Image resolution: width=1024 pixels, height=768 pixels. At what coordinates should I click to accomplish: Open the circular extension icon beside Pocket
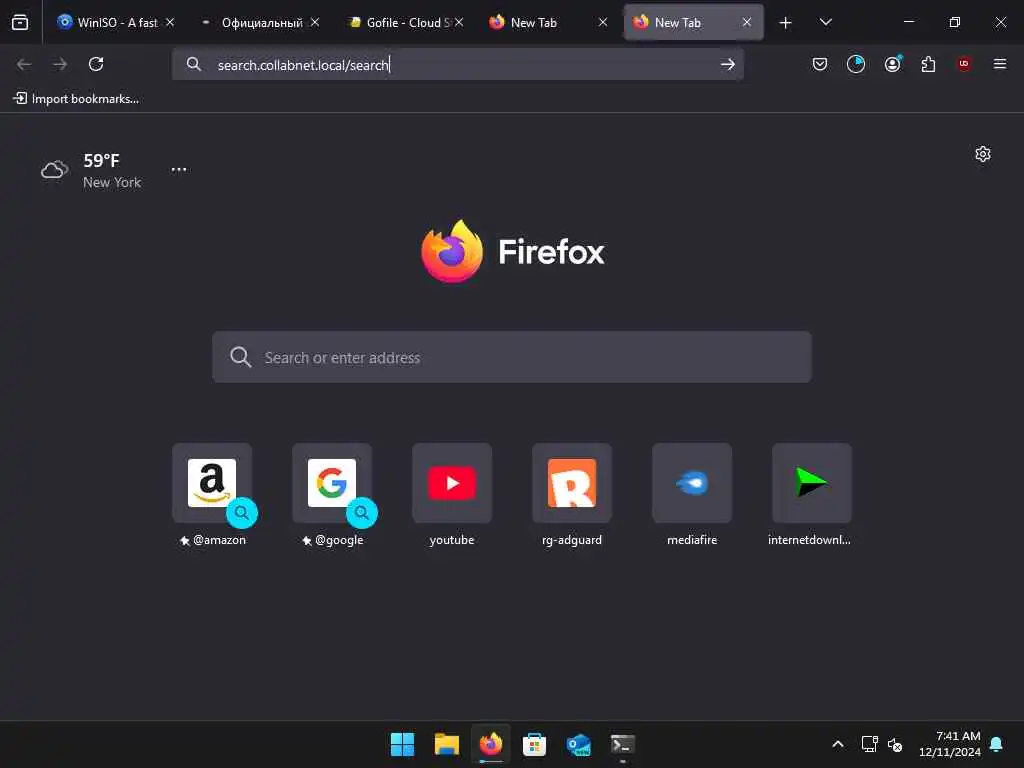click(x=856, y=64)
